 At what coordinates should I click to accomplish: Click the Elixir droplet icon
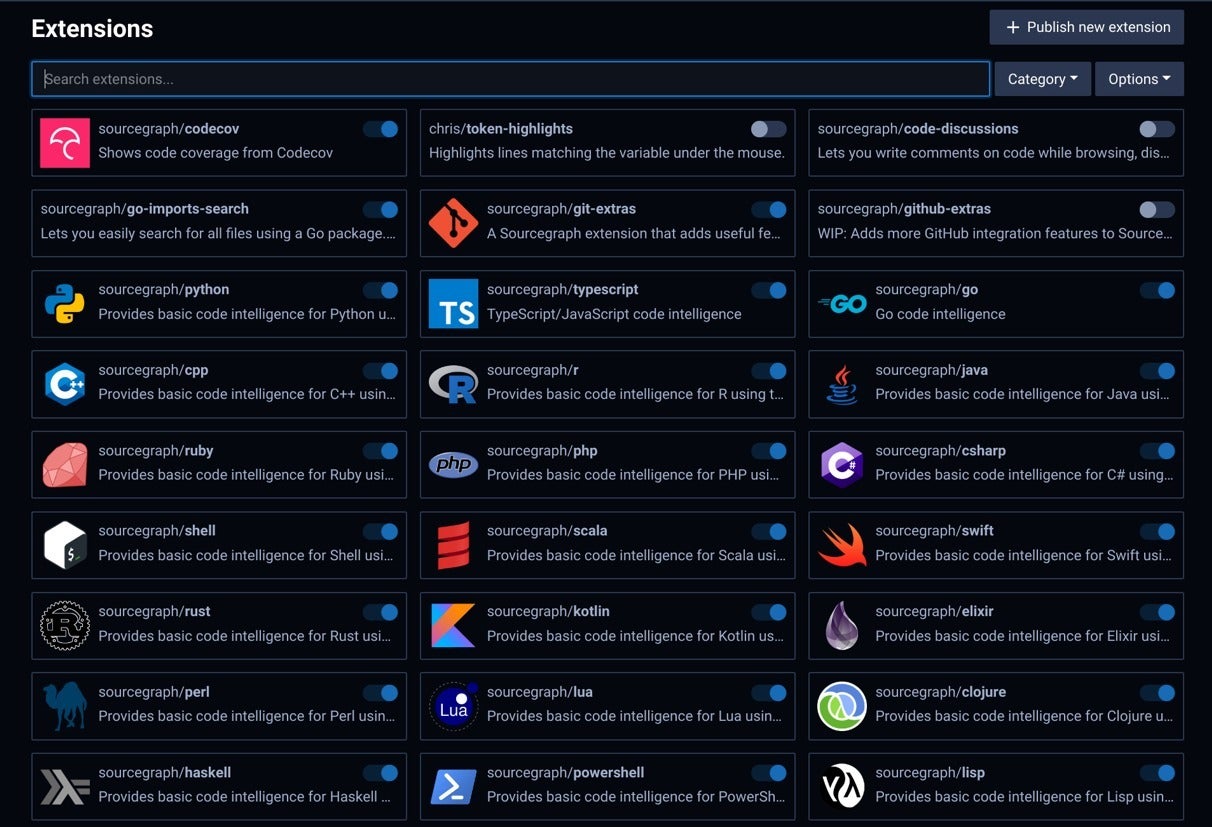842,626
